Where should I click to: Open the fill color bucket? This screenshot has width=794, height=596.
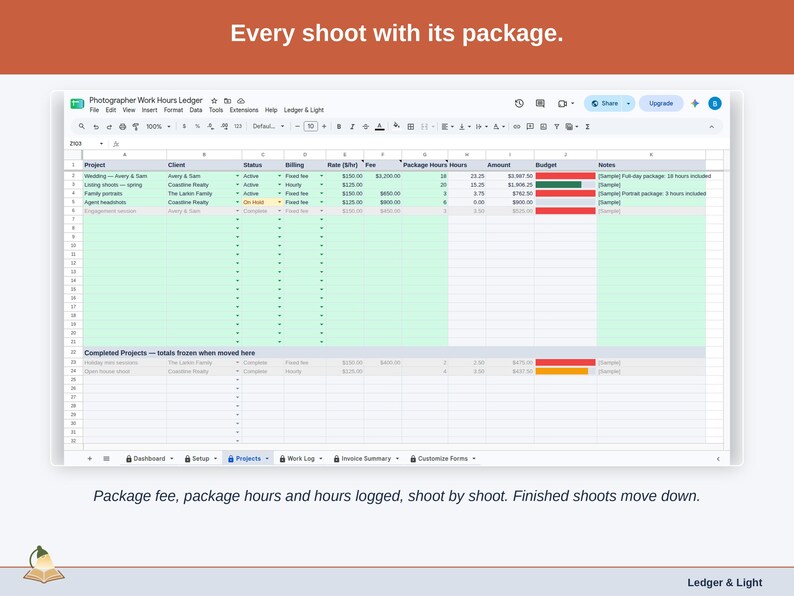click(x=396, y=126)
